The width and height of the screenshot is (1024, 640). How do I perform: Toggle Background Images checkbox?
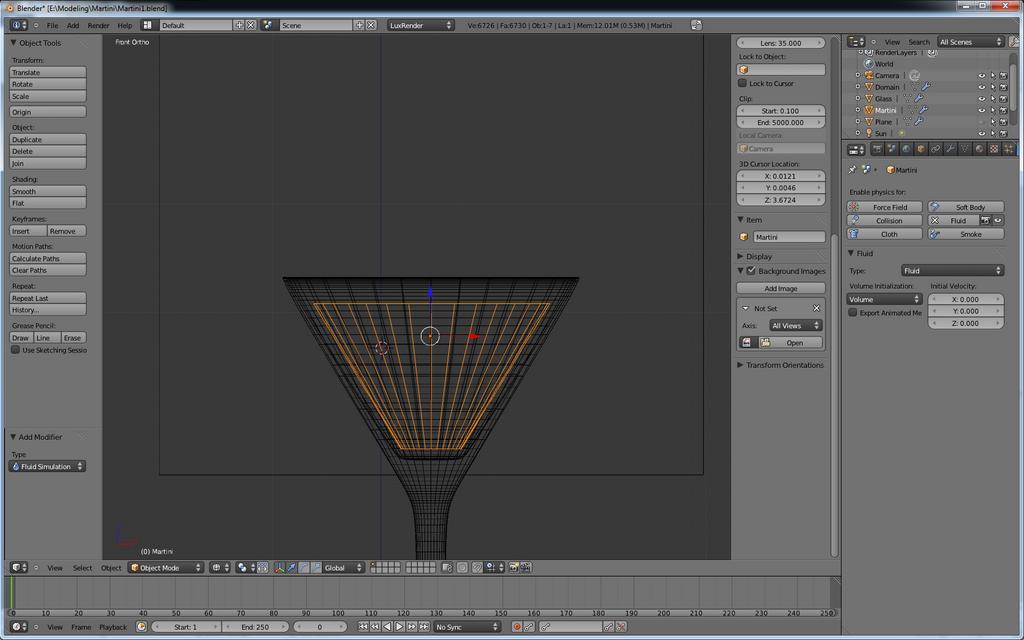pos(751,270)
